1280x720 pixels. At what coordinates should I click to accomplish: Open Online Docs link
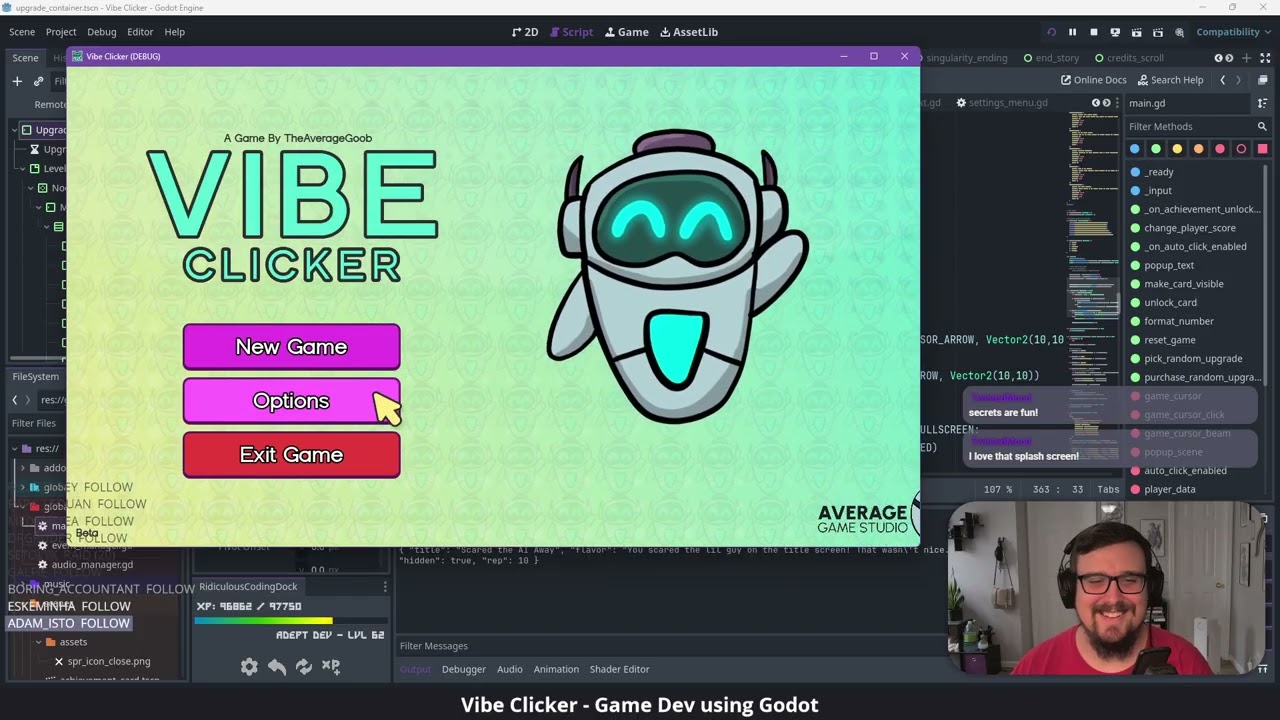point(1093,80)
